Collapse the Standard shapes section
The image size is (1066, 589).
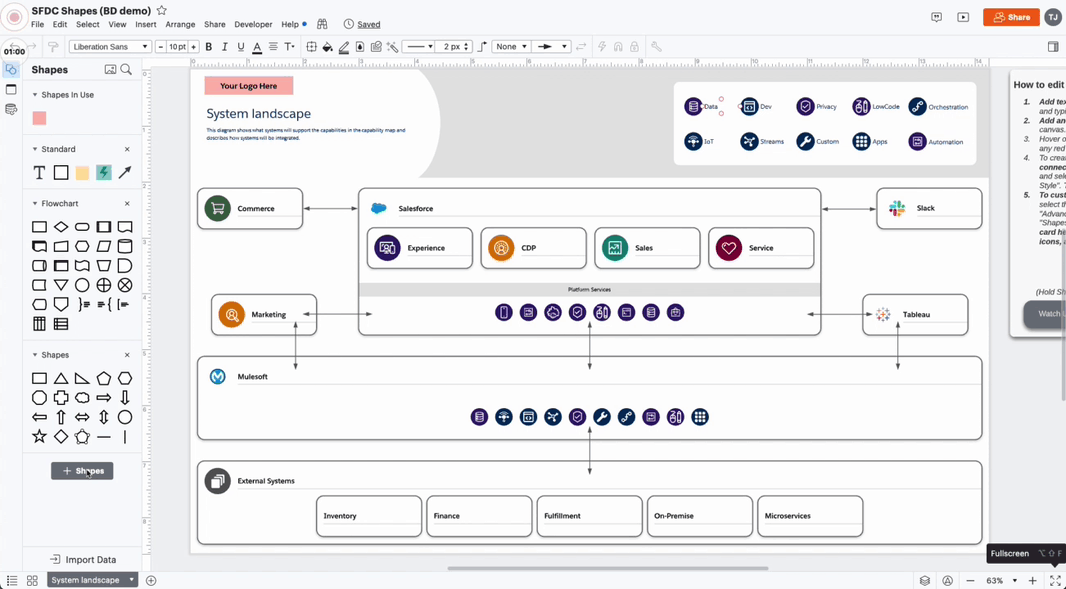(x=35, y=149)
